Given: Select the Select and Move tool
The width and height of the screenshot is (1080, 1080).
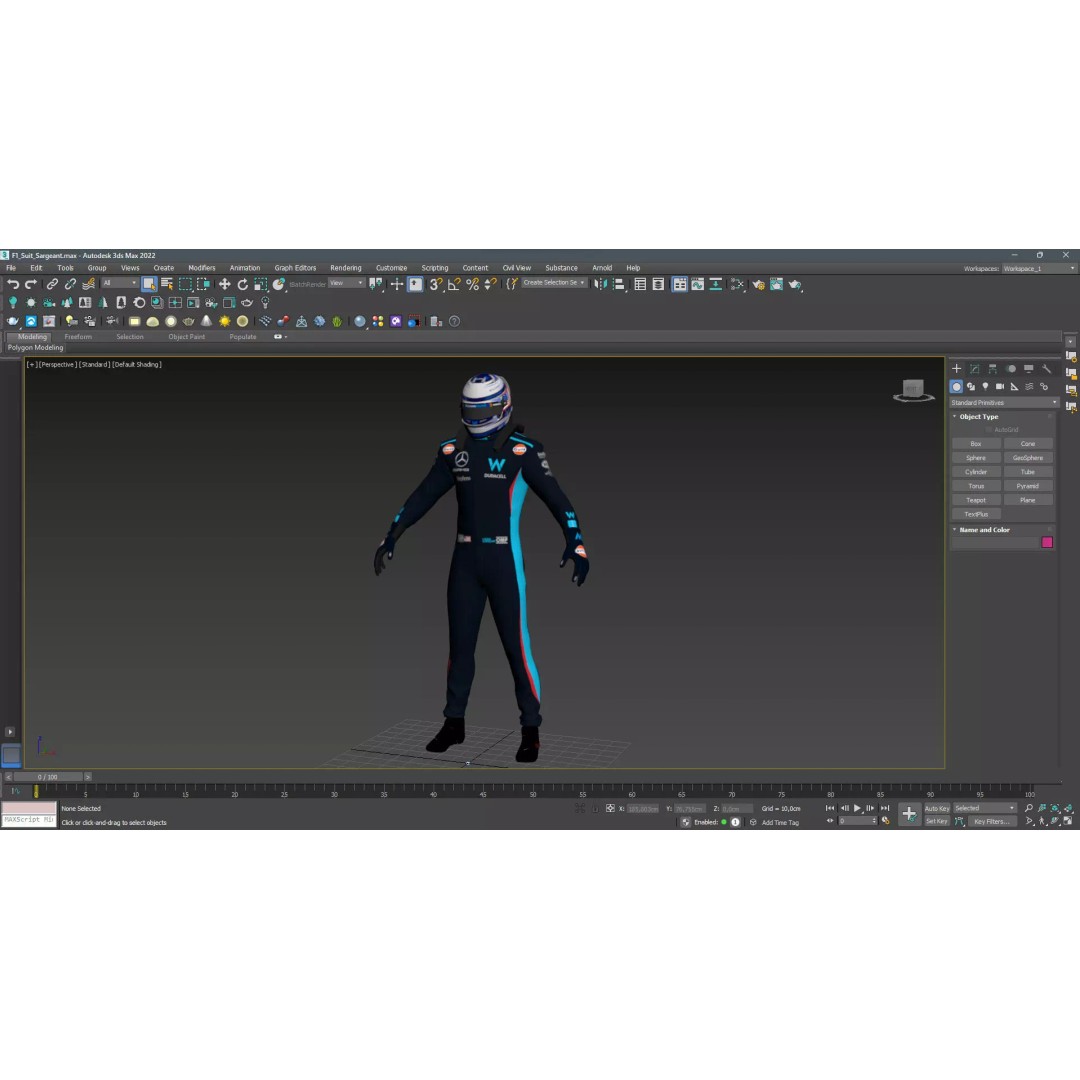Looking at the screenshot, I should tap(225, 285).
